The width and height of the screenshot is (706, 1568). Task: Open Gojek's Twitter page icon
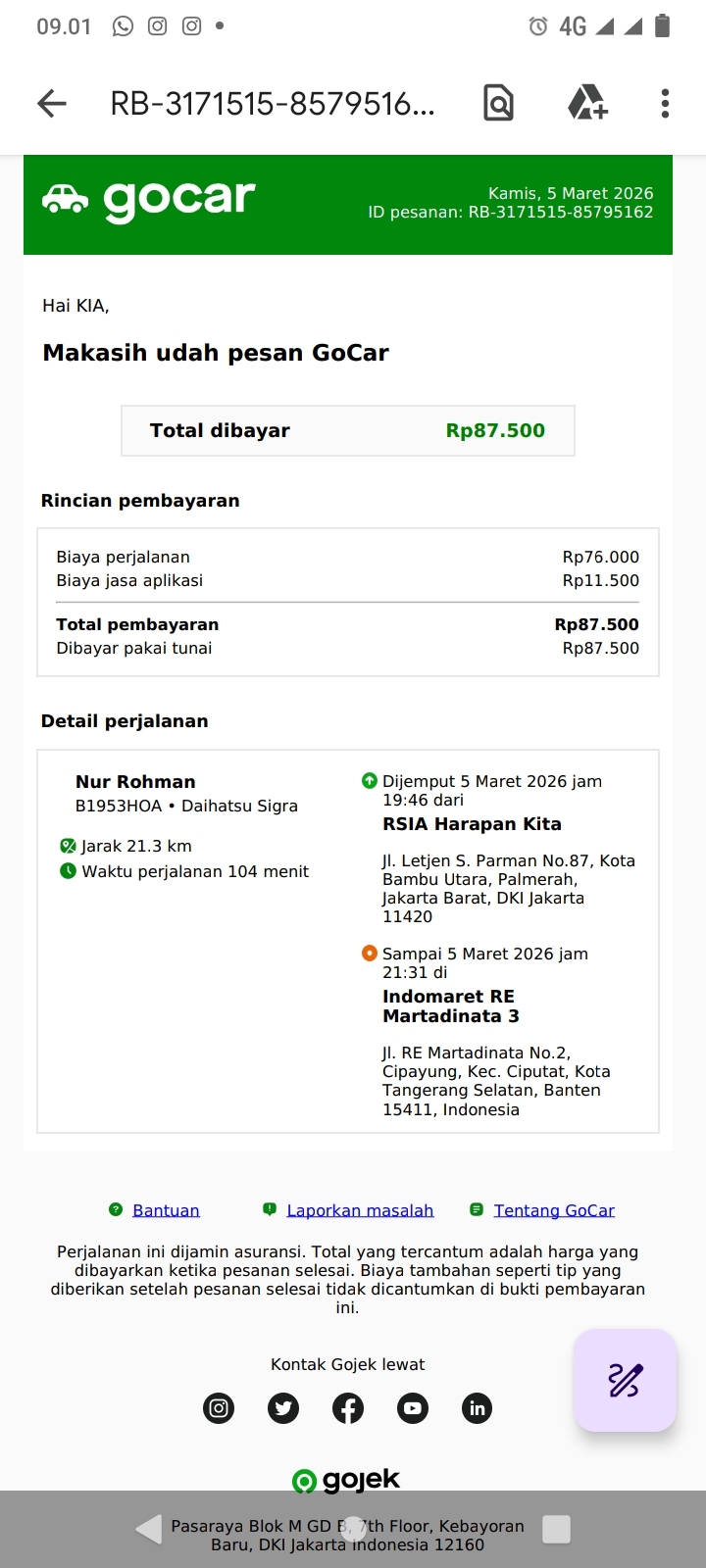coord(283,1408)
